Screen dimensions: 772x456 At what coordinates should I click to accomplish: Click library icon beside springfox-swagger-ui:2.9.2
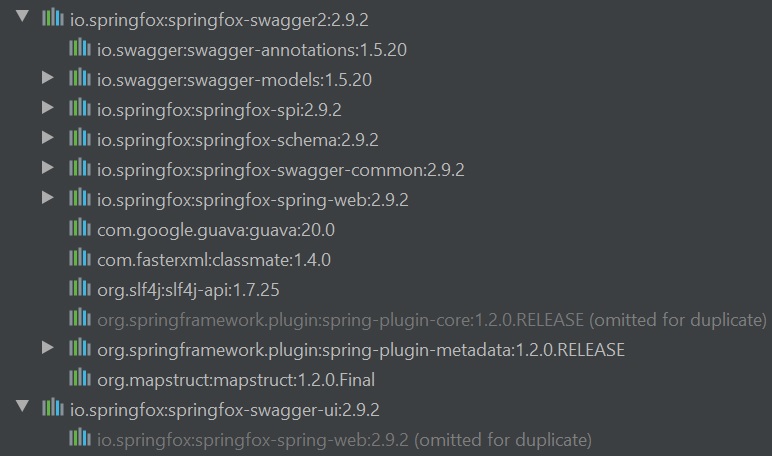point(53,409)
